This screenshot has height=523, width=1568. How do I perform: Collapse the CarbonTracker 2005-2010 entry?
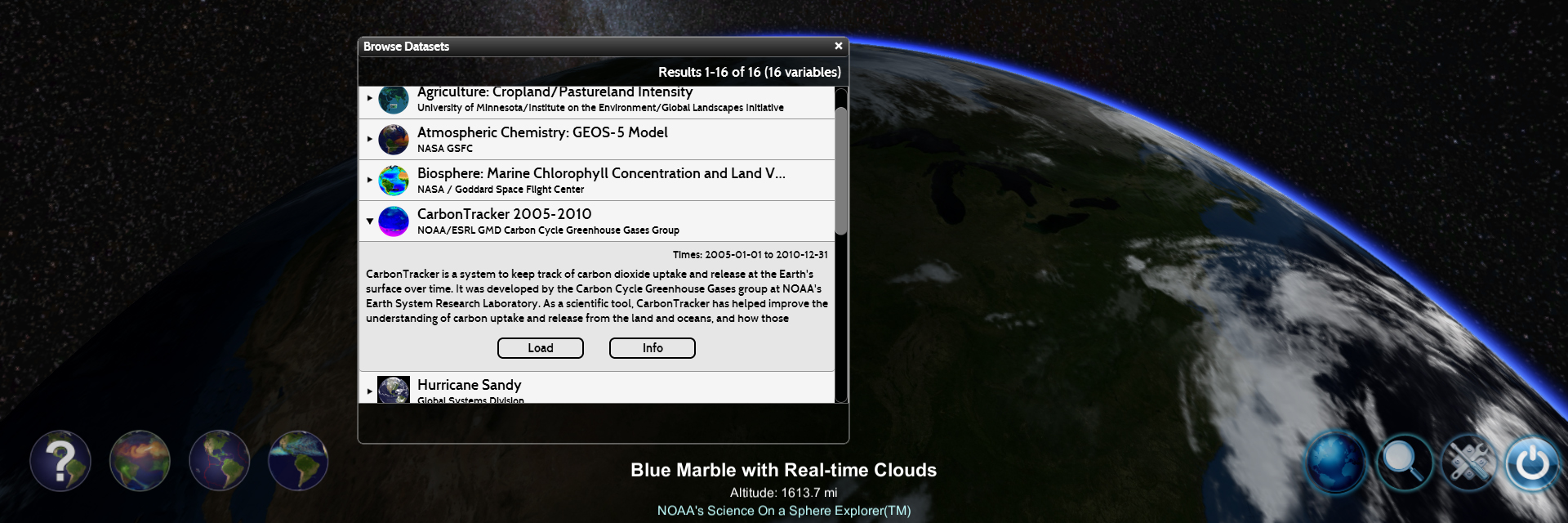(x=370, y=221)
